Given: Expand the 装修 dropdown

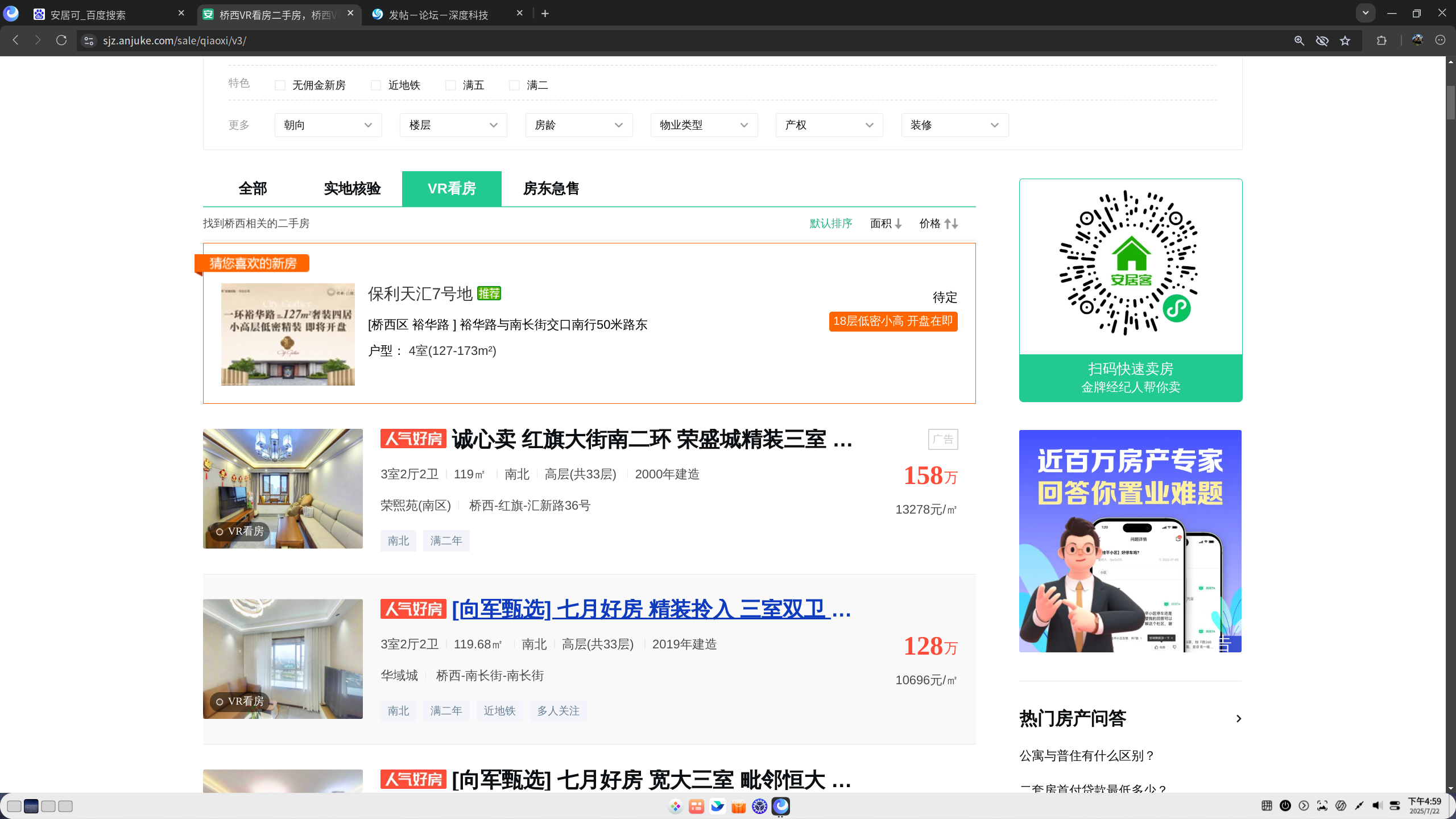Looking at the screenshot, I should point(955,125).
